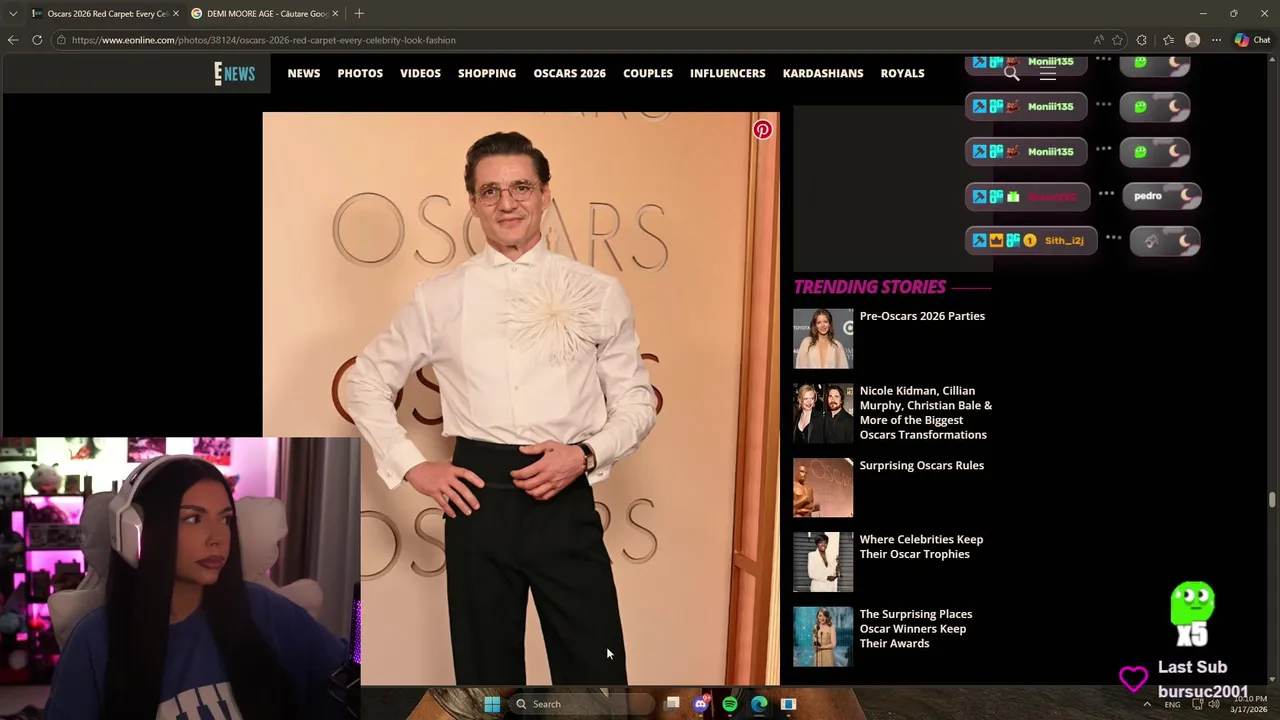
Task: Open the app right of Edge on taskbar
Action: (x=788, y=704)
